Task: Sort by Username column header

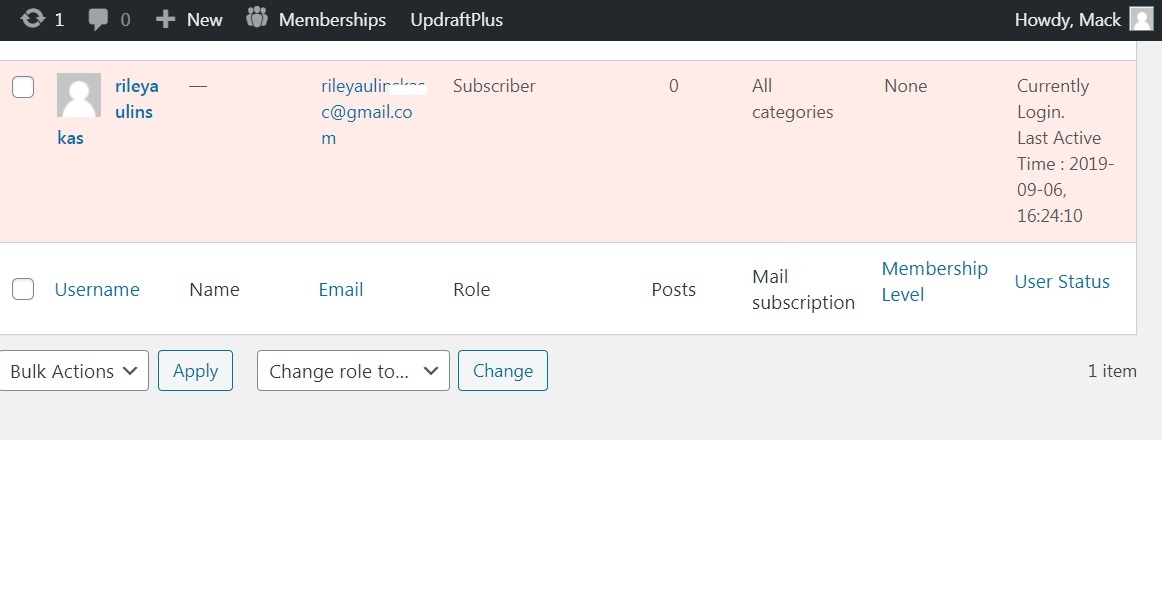Action: pyautogui.click(x=97, y=290)
